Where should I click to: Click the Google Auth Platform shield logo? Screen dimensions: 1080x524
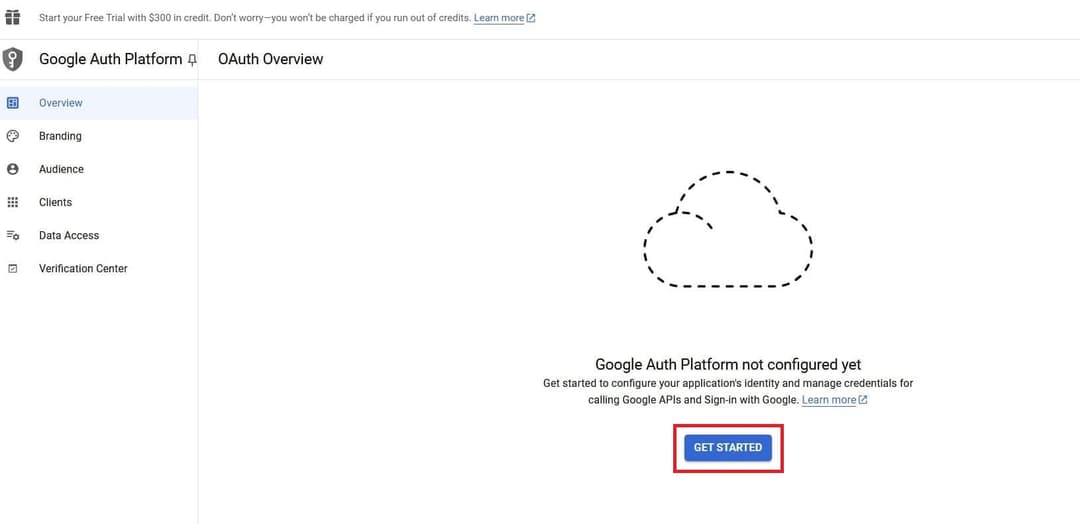coord(13,59)
